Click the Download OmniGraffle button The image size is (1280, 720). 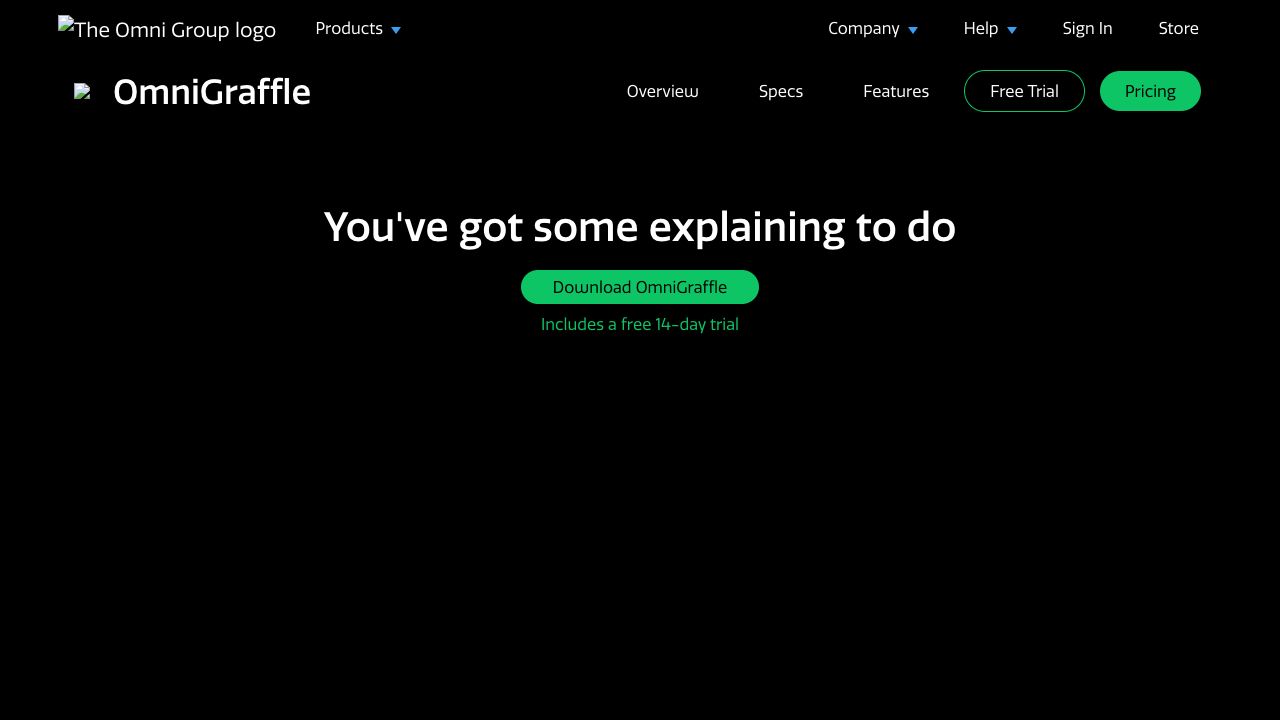(x=639, y=287)
